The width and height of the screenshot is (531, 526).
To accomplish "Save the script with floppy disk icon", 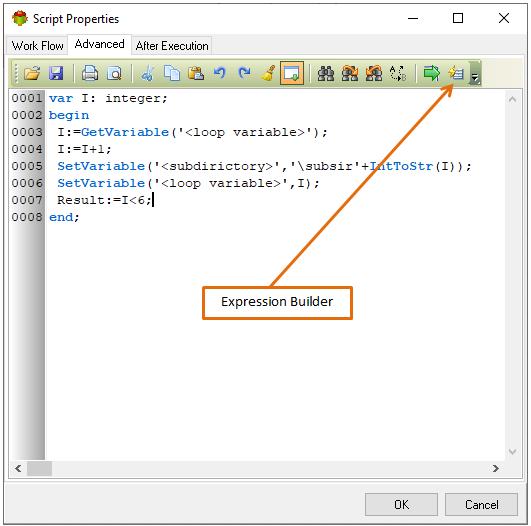I will pos(56,73).
